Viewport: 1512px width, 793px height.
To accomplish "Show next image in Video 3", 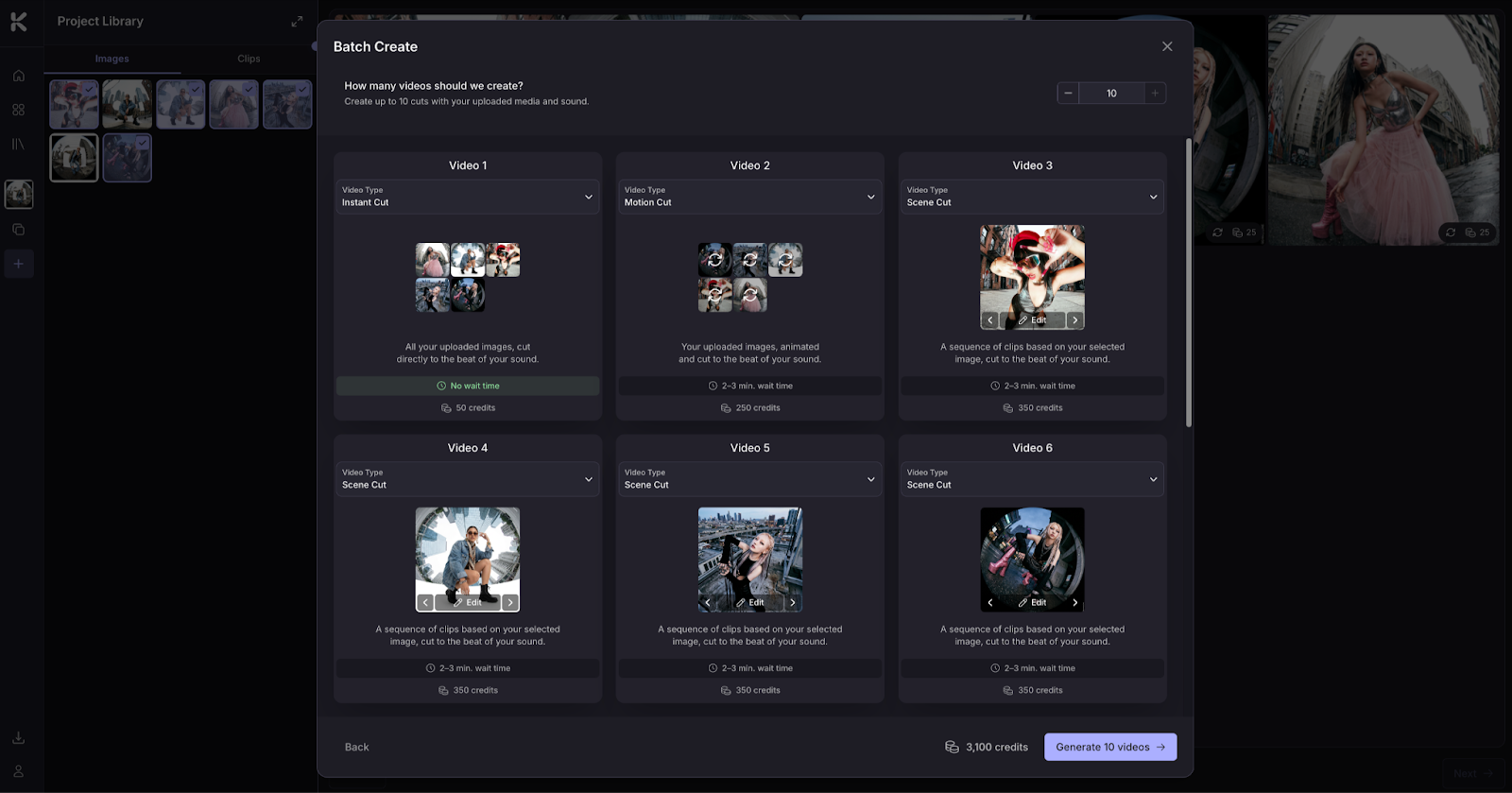I will point(1074,320).
